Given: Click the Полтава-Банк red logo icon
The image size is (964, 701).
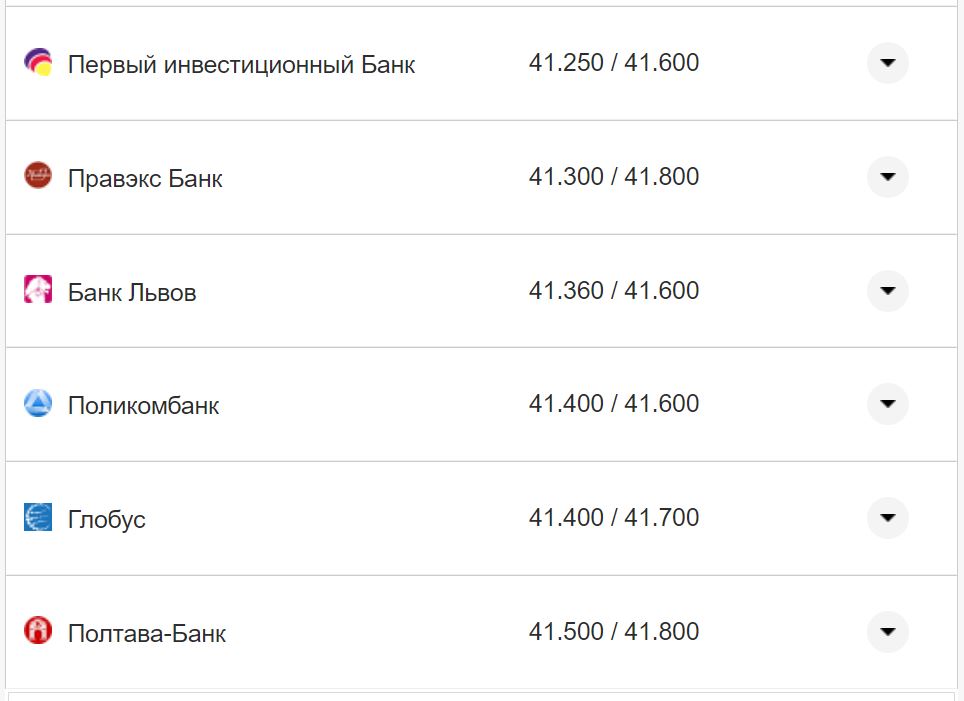Looking at the screenshot, I should pyautogui.click(x=37, y=632).
